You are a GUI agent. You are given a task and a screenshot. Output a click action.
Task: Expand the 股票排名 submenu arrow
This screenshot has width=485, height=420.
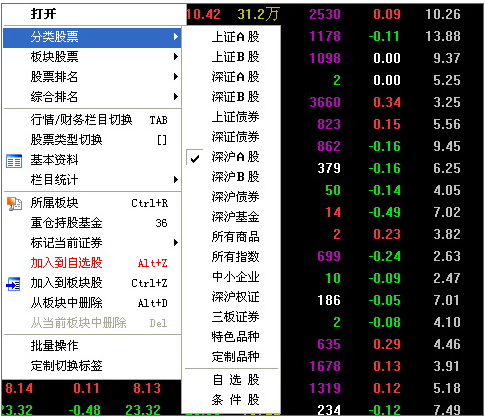click(x=176, y=77)
